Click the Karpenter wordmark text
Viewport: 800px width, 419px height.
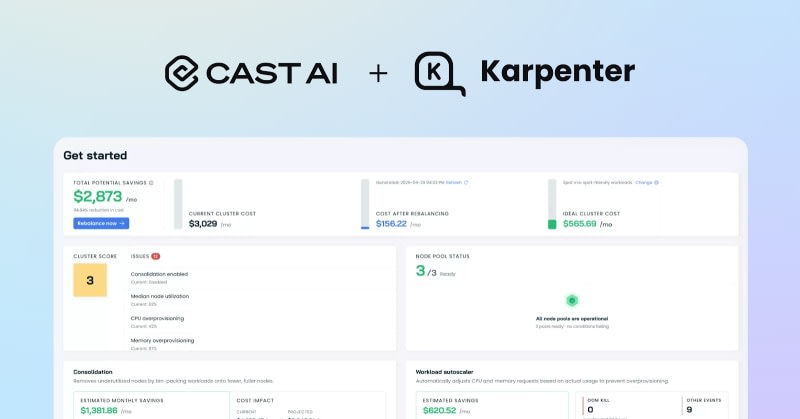(558, 72)
